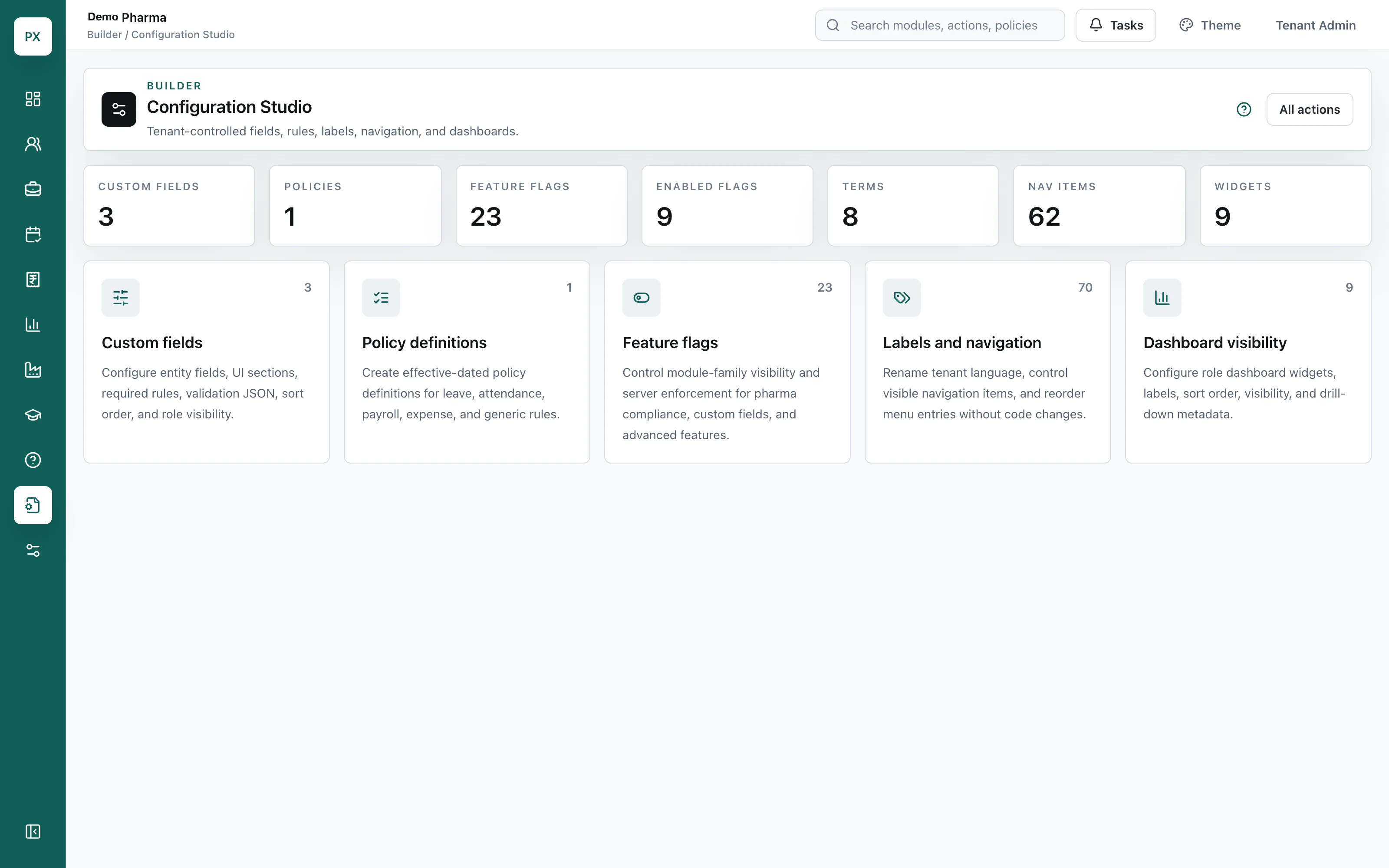Click the Dashboard visibility chart icon
This screenshot has height=868, width=1389.
1162,297
